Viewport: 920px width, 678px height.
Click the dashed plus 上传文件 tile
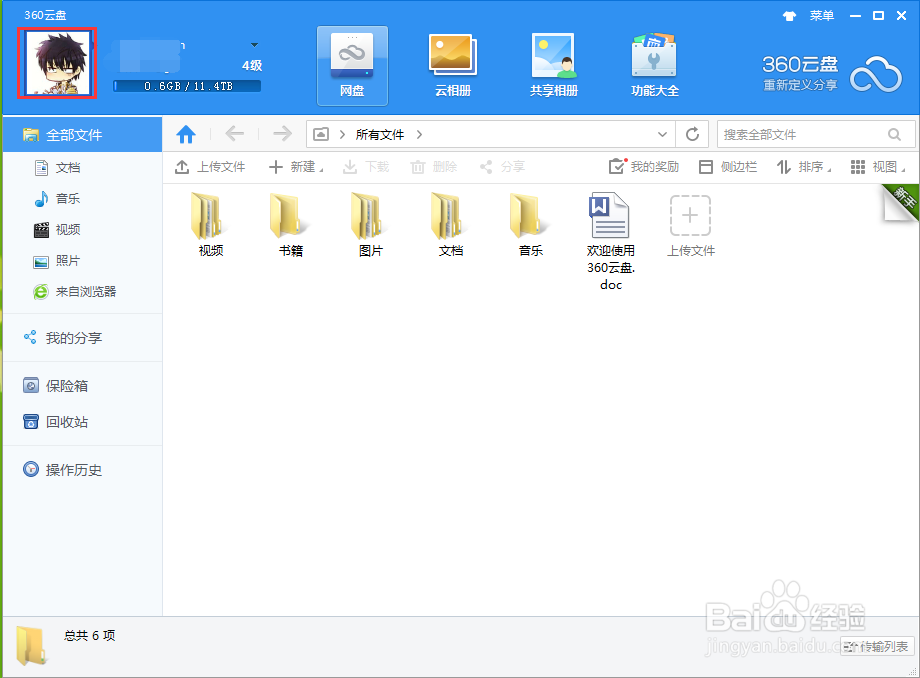pos(691,225)
